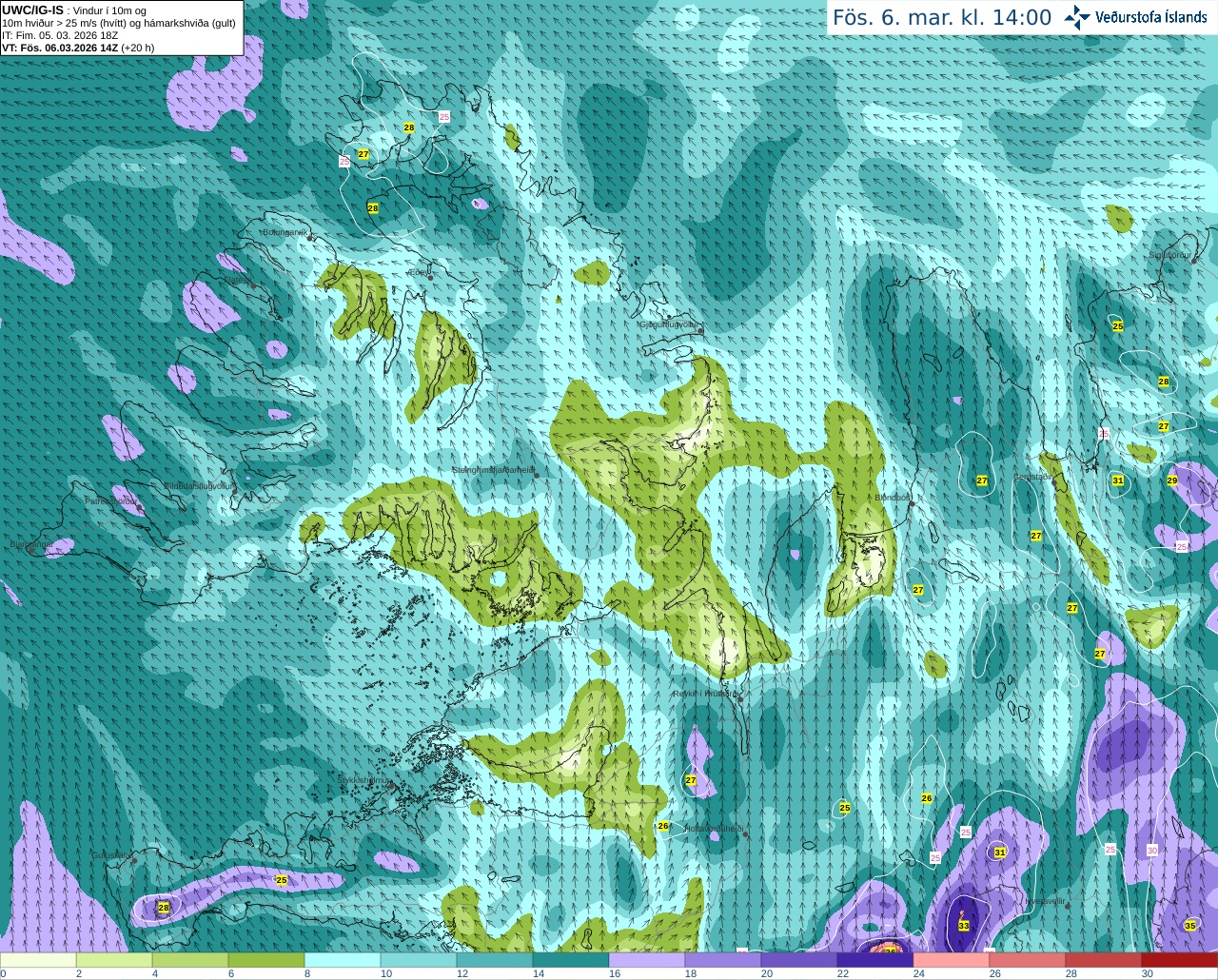The height and width of the screenshot is (980, 1218).
Task: Click the 'IT: Fim. 05. 03. 2026 18Z' line
Action: click(60, 35)
